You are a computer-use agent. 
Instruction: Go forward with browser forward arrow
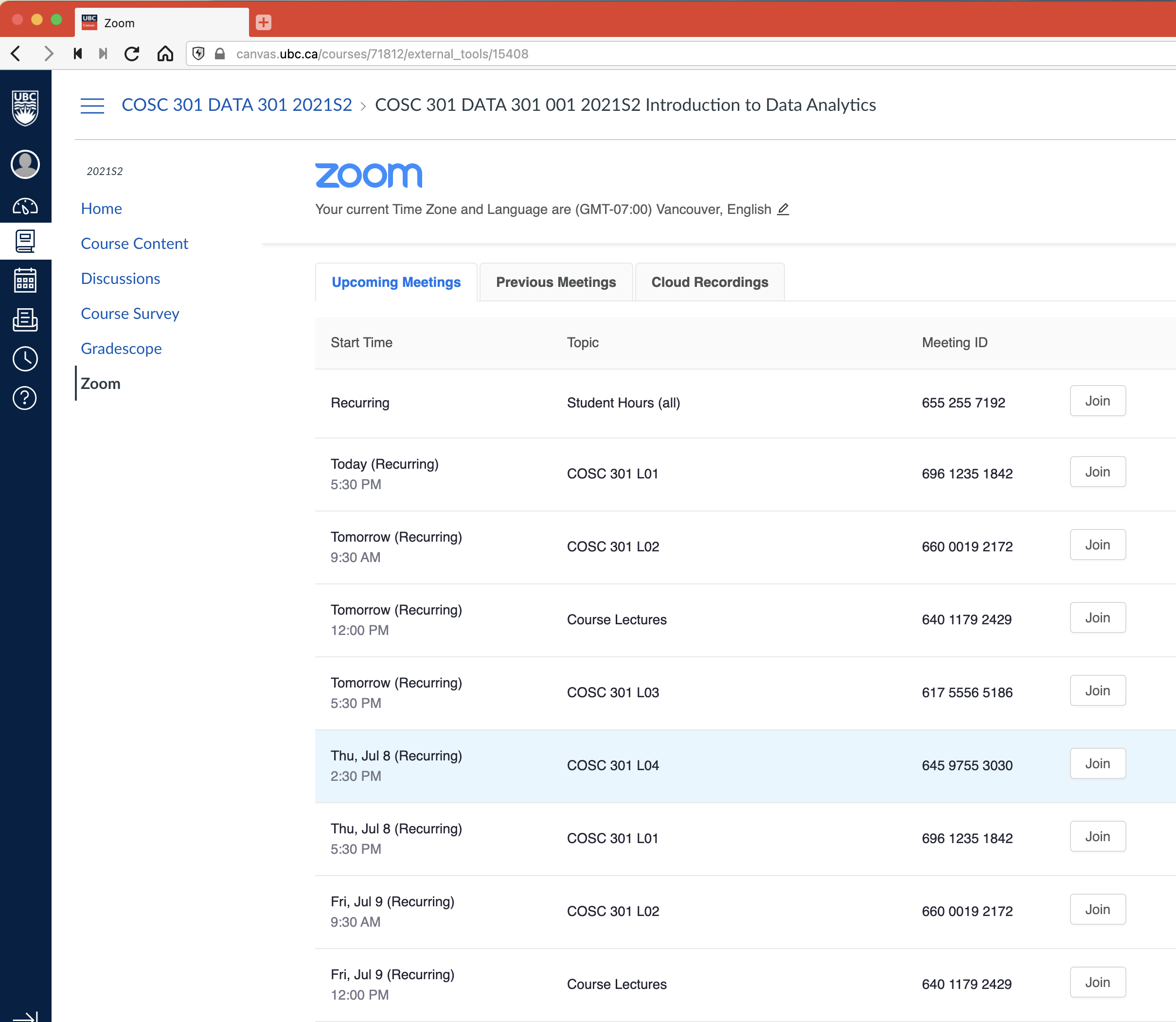(49, 53)
